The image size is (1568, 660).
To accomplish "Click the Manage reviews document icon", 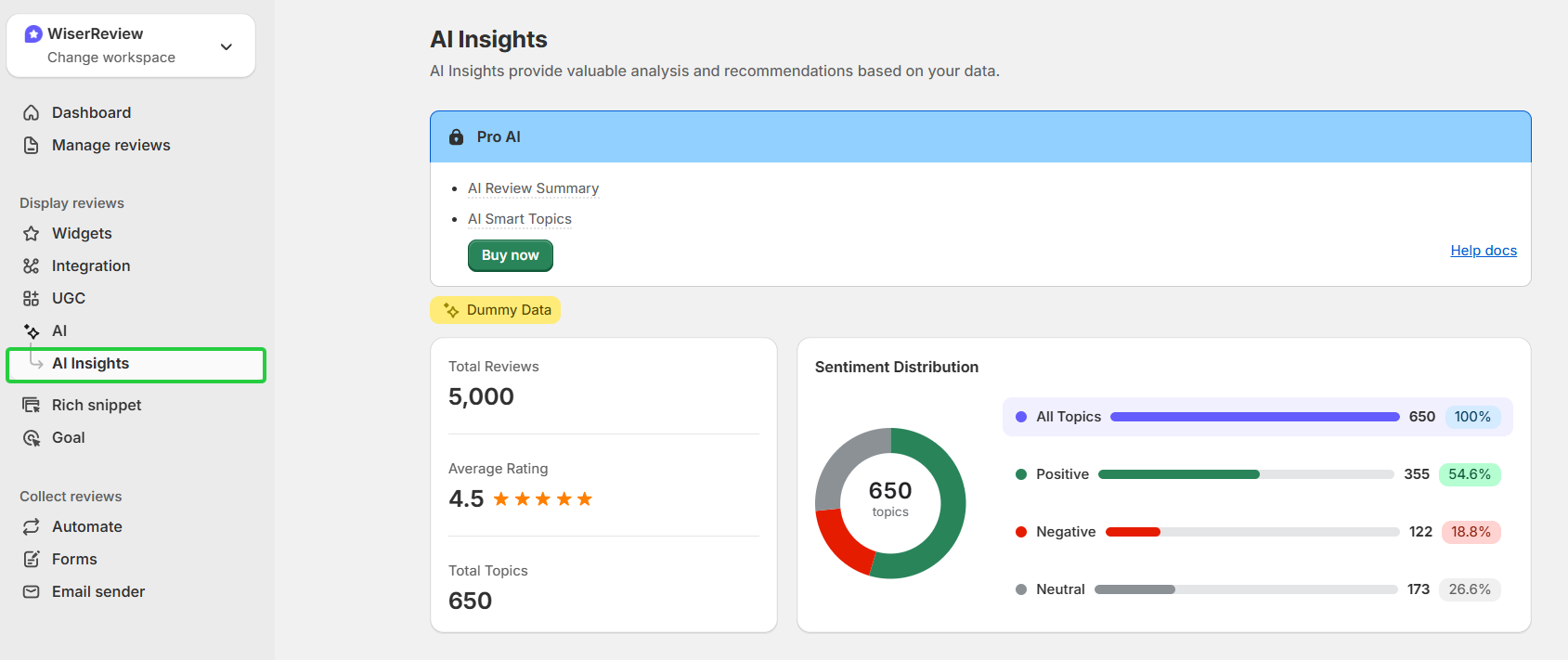I will pyautogui.click(x=32, y=145).
